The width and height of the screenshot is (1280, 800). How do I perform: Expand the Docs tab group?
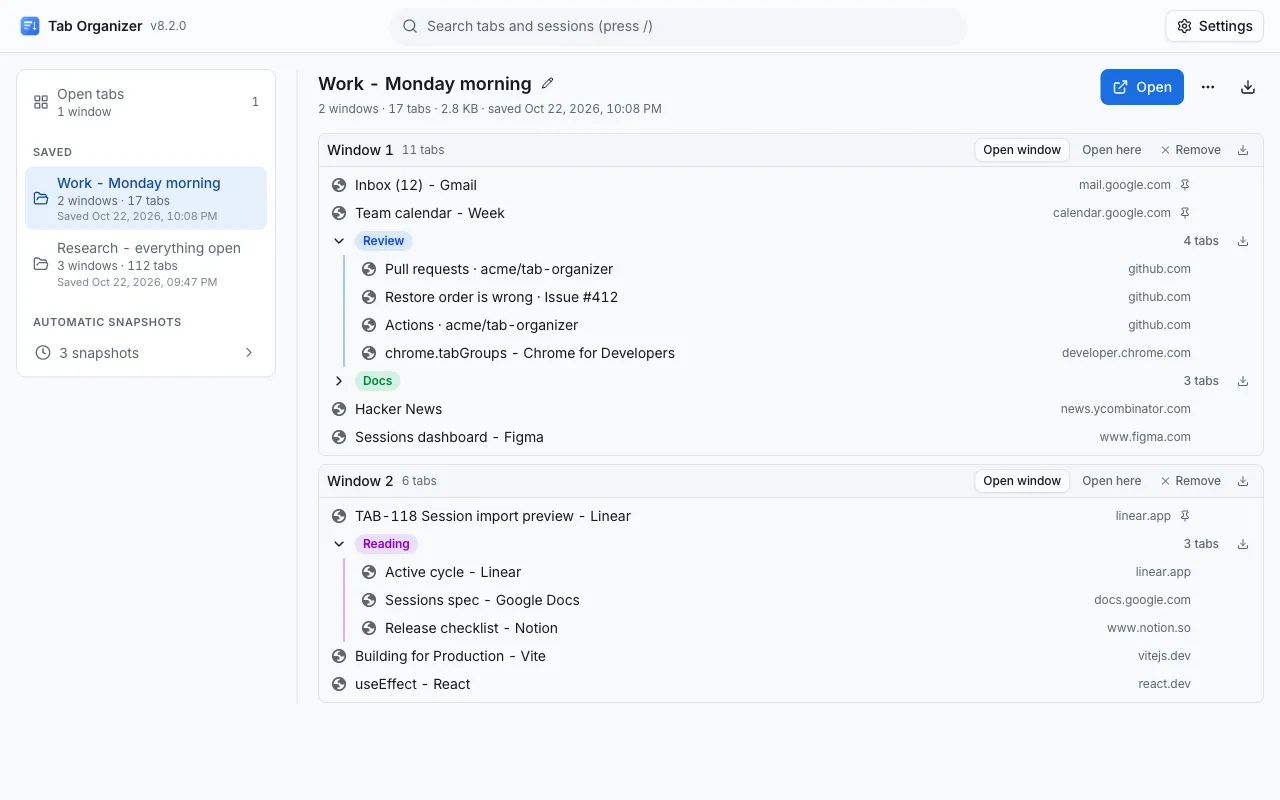click(x=339, y=381)
